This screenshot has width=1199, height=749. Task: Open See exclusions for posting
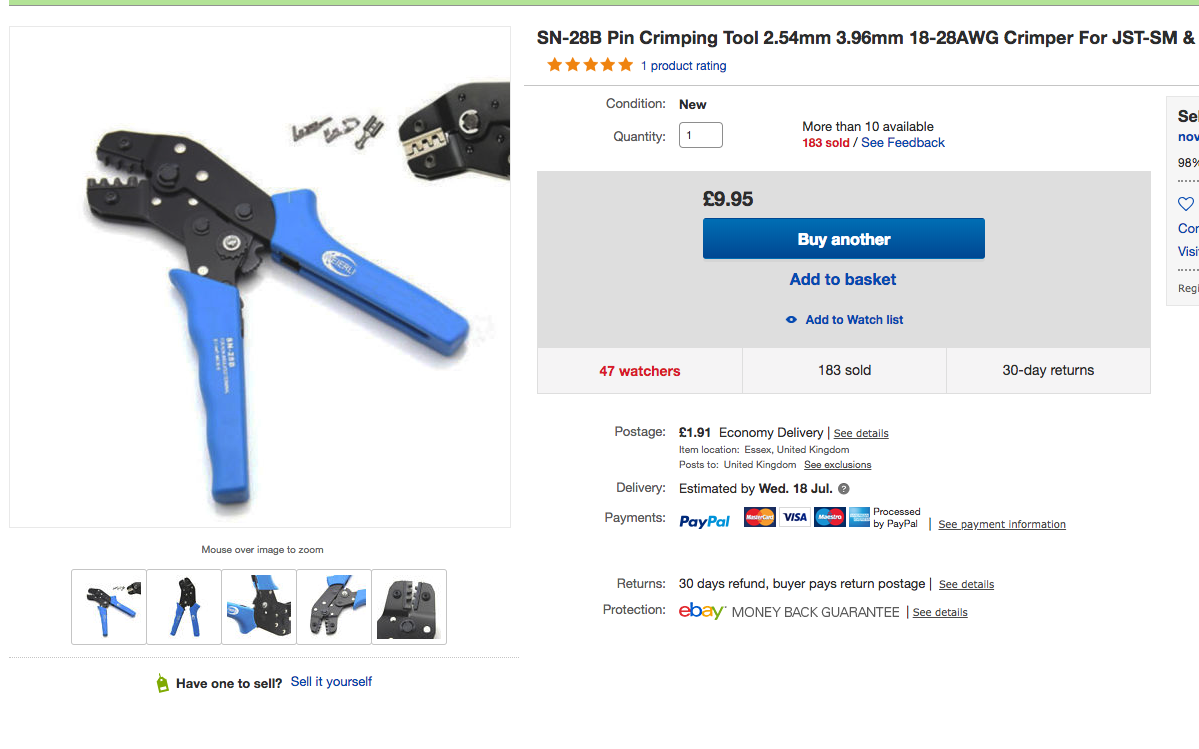(837, 465)
